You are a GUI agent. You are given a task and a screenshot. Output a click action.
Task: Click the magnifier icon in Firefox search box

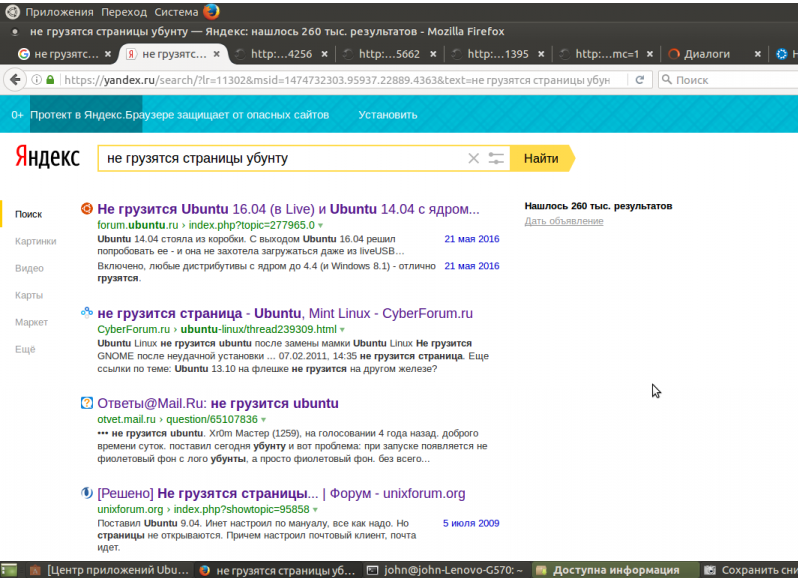[x=666, y=80]
